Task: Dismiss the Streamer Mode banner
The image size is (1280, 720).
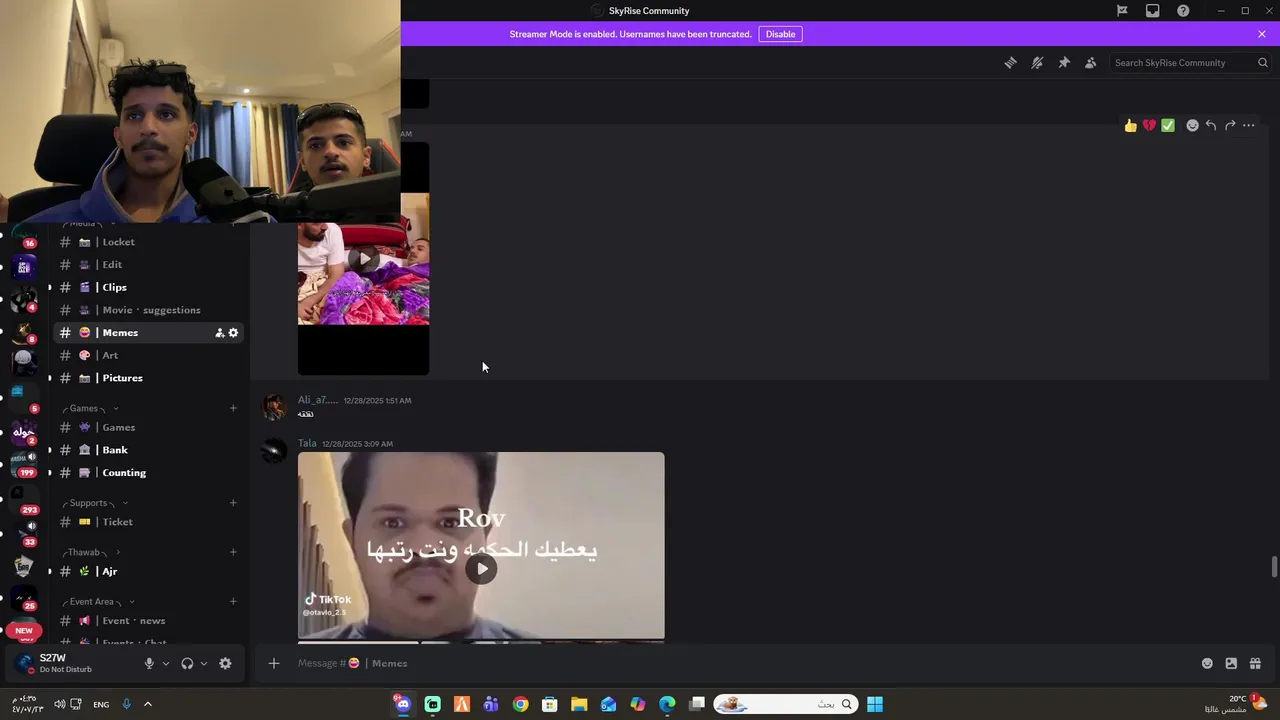Action: [1262, 34]
